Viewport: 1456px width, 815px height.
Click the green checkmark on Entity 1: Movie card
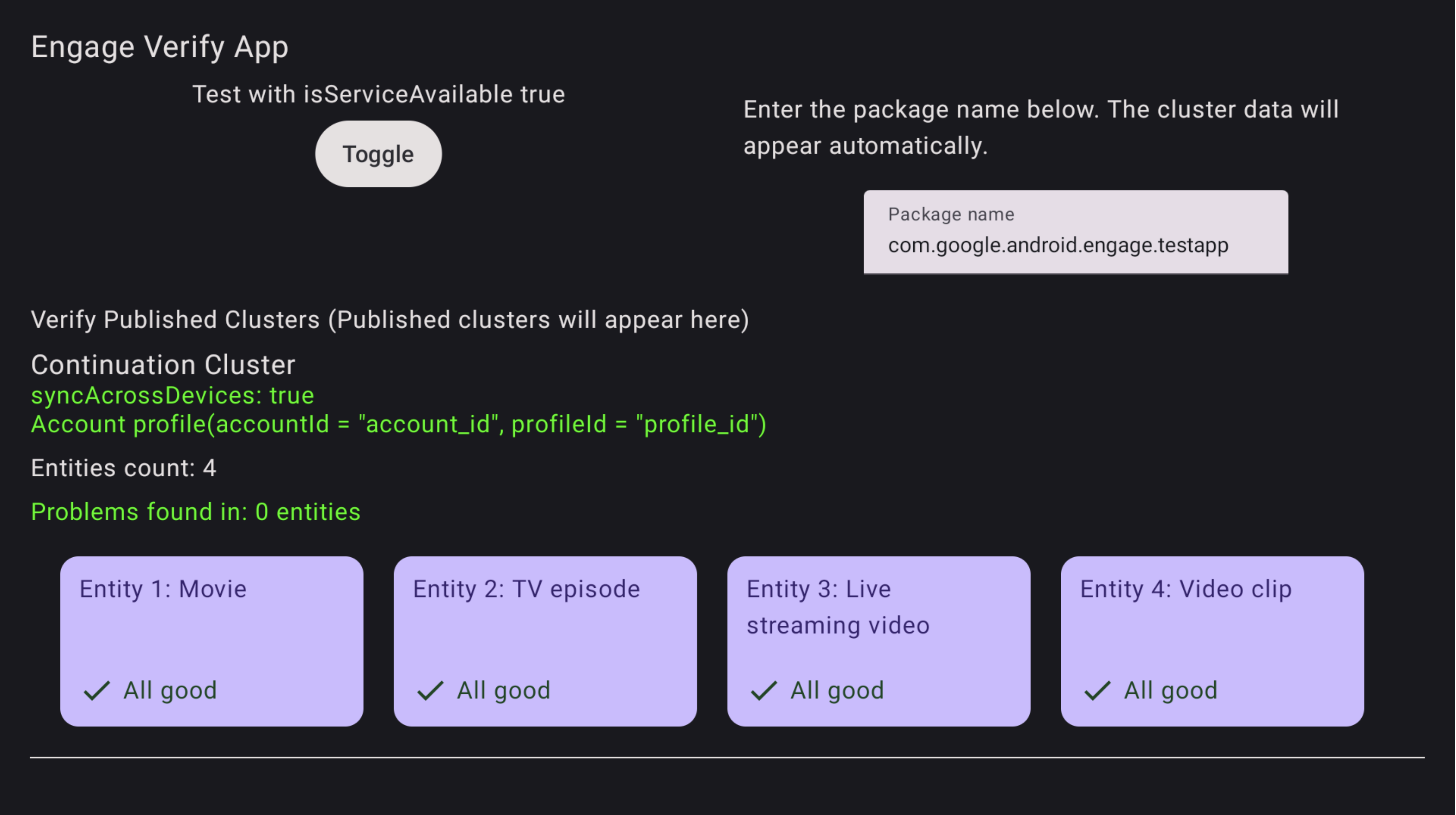point(97,690)
